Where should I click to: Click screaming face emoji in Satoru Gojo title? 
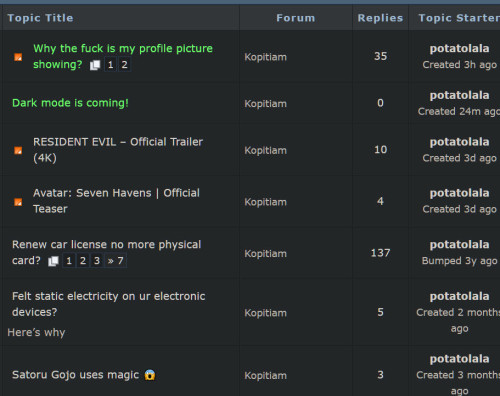pos(150,375)
